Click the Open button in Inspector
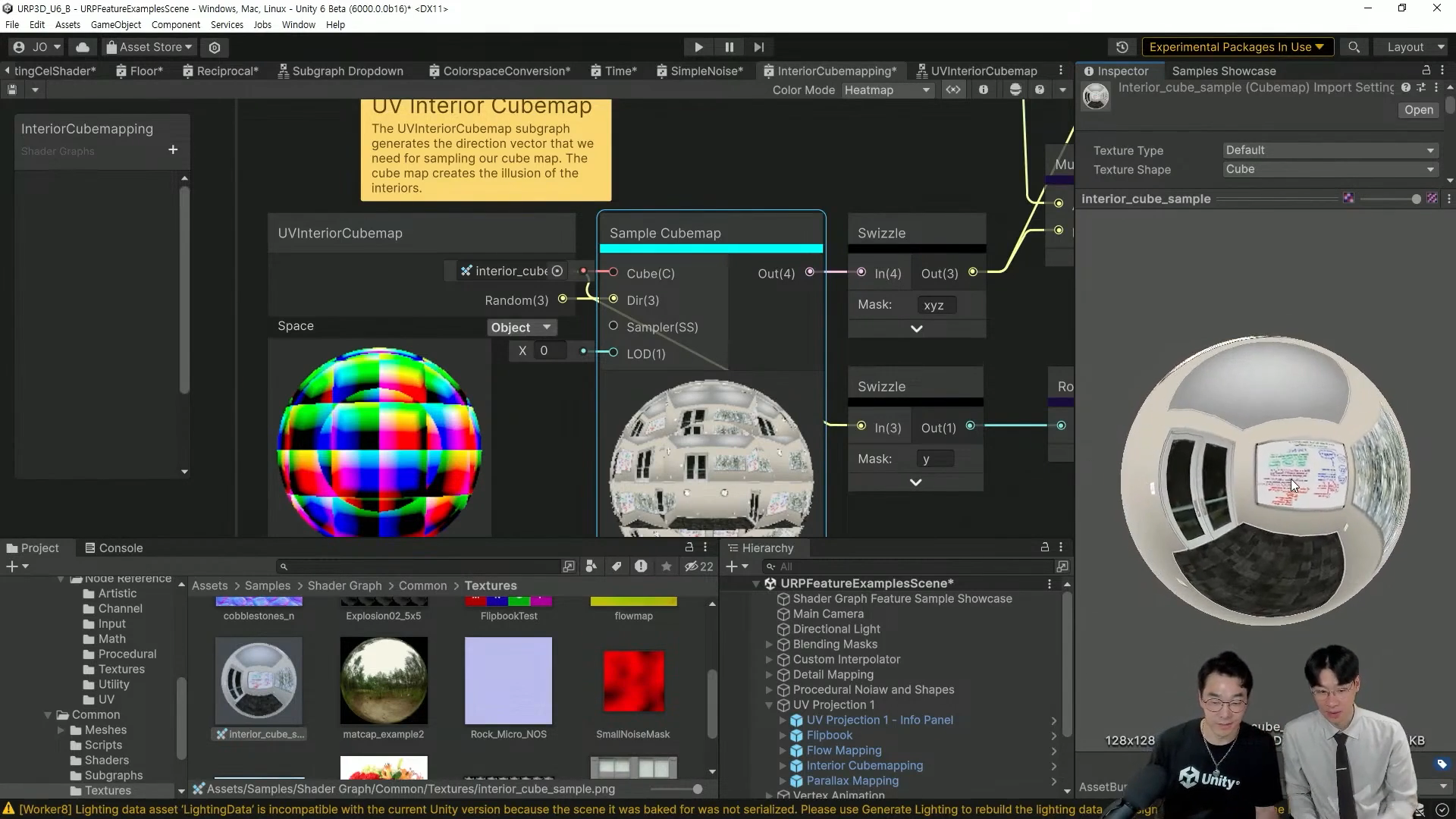1456x819 pixels. [x=1418, y=110]
